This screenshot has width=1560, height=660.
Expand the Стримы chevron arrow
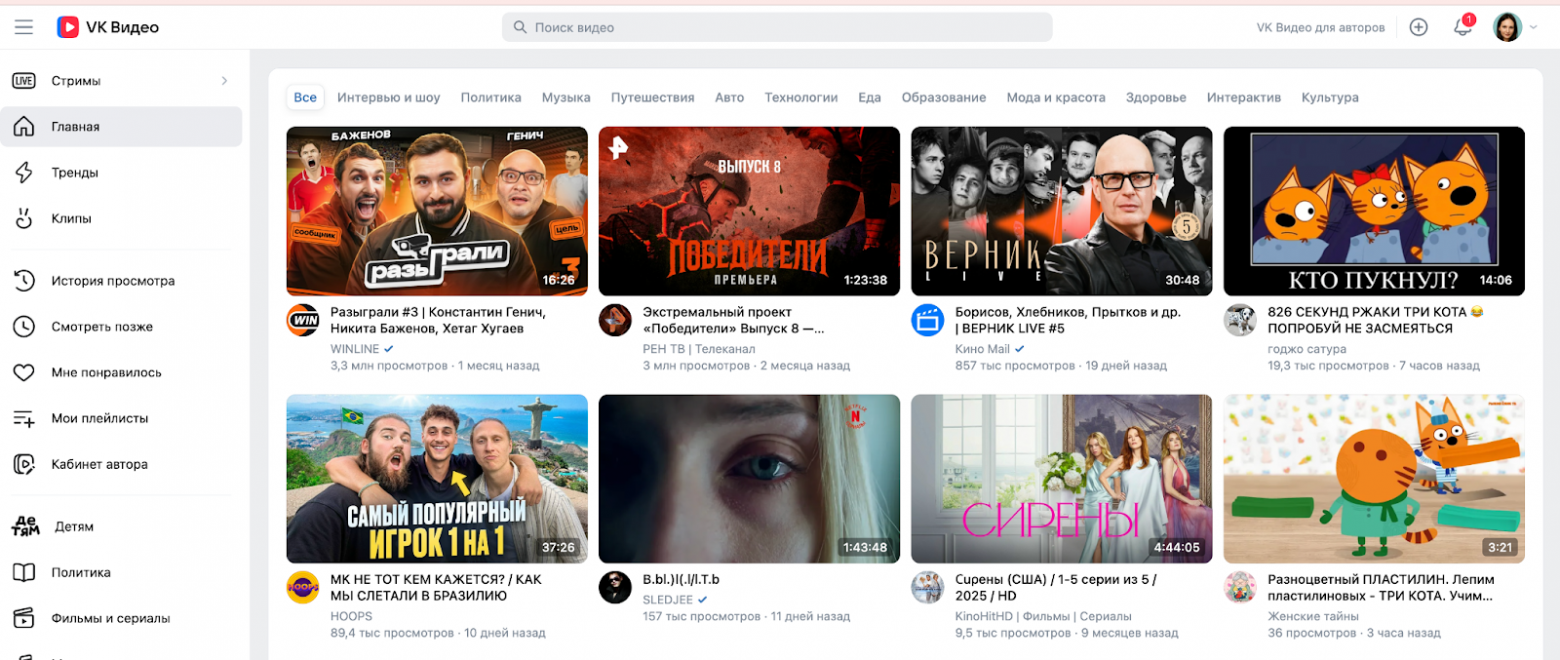[x=224, y=81]
